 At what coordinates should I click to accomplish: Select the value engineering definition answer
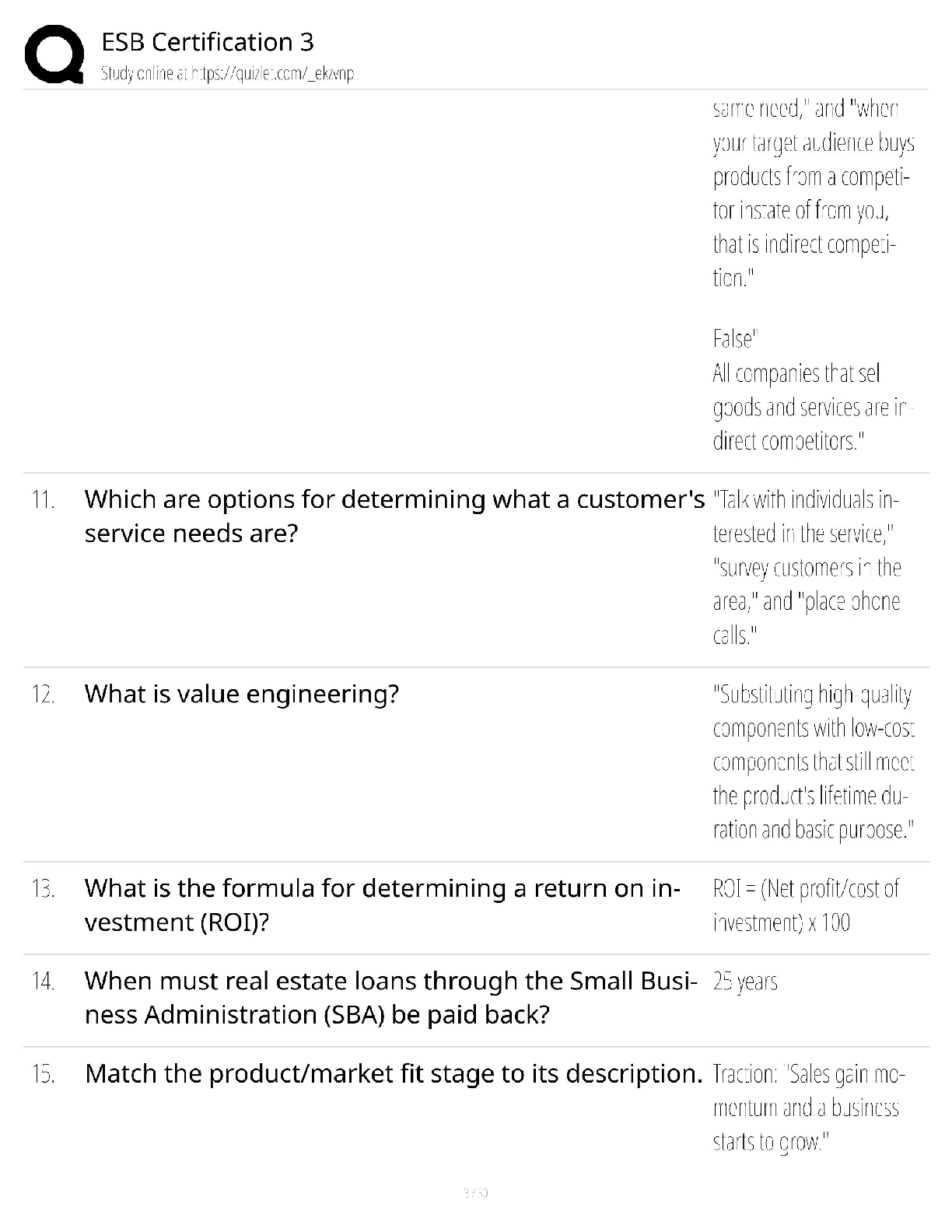814,761
